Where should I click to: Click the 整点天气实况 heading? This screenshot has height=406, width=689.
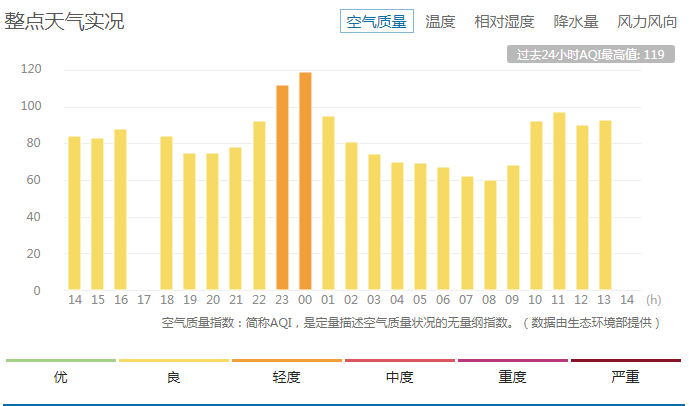64,21
